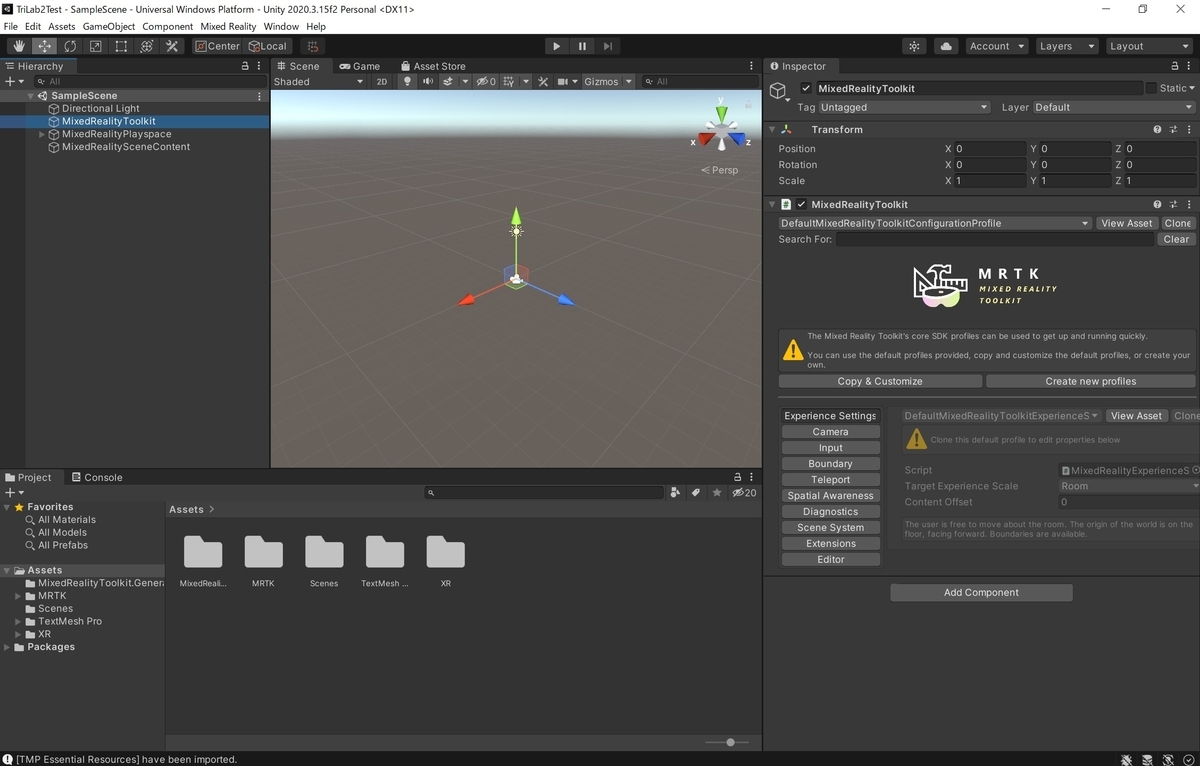The image size is (1200, 766).
Task: Switch to the Asset Store tab
Action: coord(433,66)
